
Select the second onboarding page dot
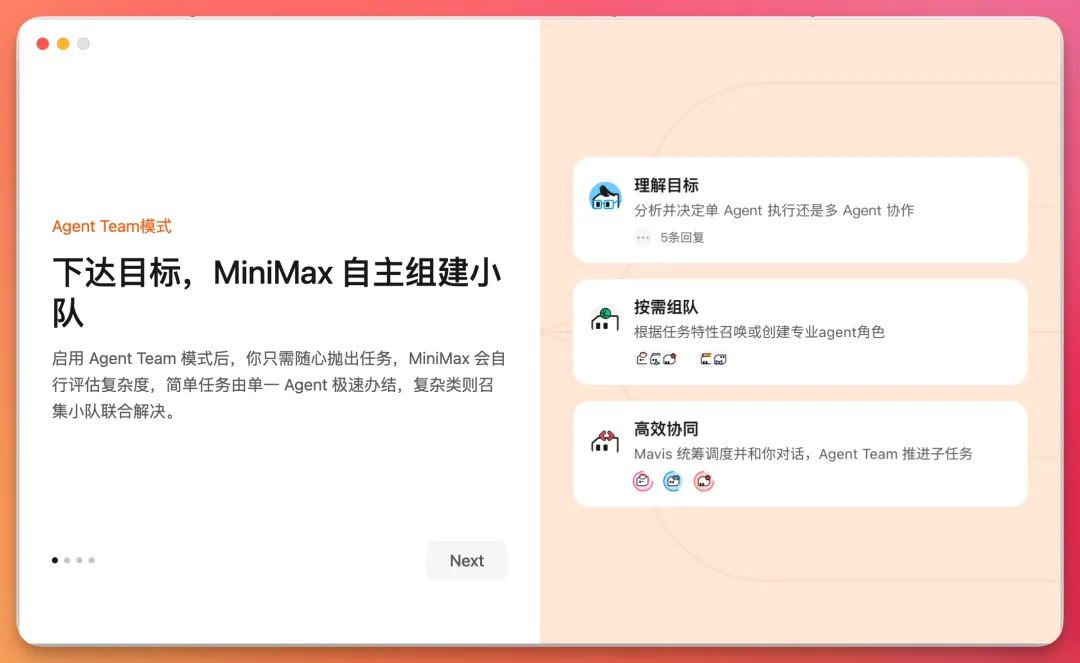(67, 560)
